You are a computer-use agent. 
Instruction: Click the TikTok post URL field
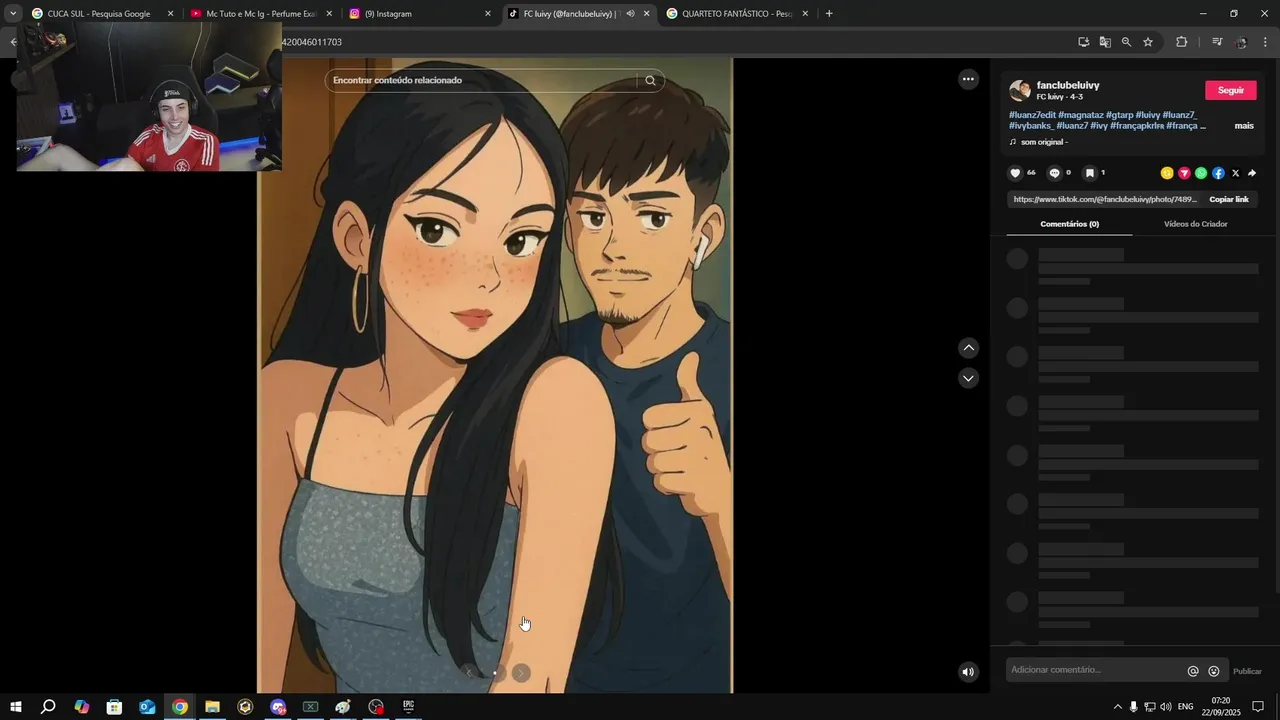point(1104,199)
